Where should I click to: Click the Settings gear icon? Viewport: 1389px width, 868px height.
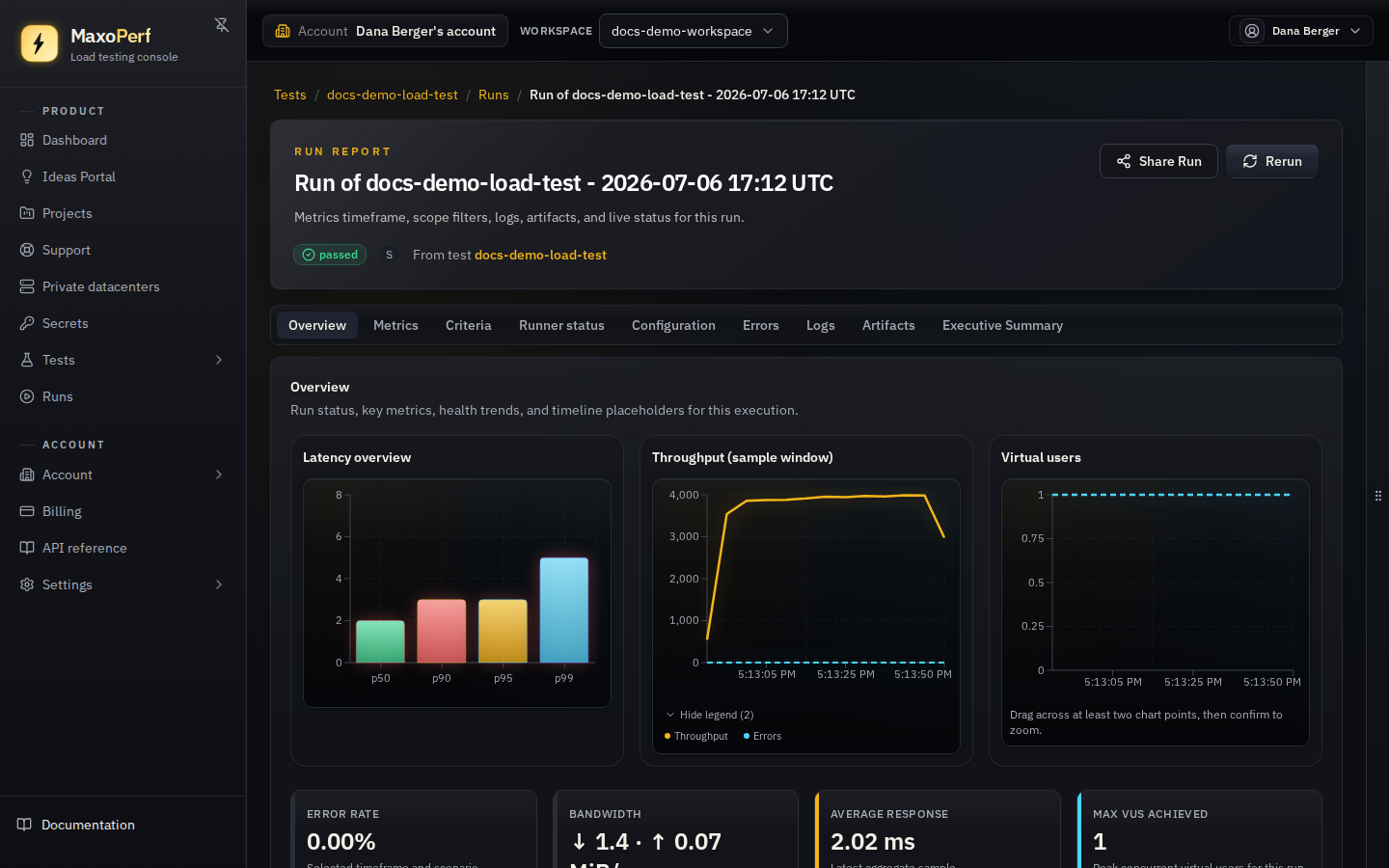(27, 584)
